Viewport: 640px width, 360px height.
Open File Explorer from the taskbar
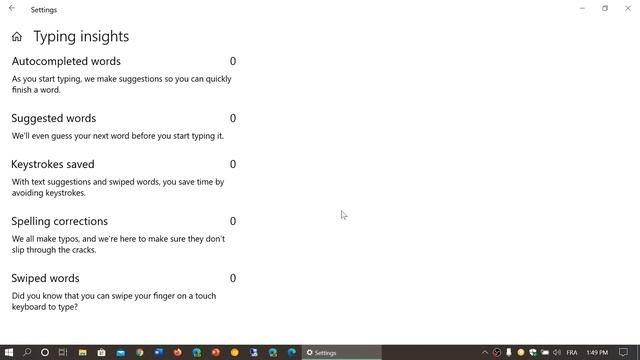pyautogui.click(x=82, y=352)
